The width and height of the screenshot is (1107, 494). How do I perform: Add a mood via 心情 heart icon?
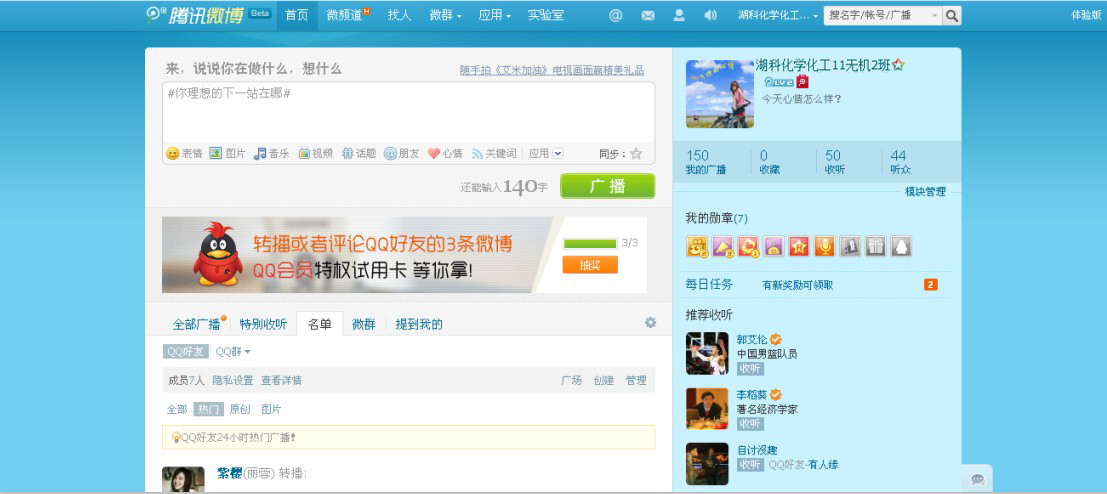(445, 153)
